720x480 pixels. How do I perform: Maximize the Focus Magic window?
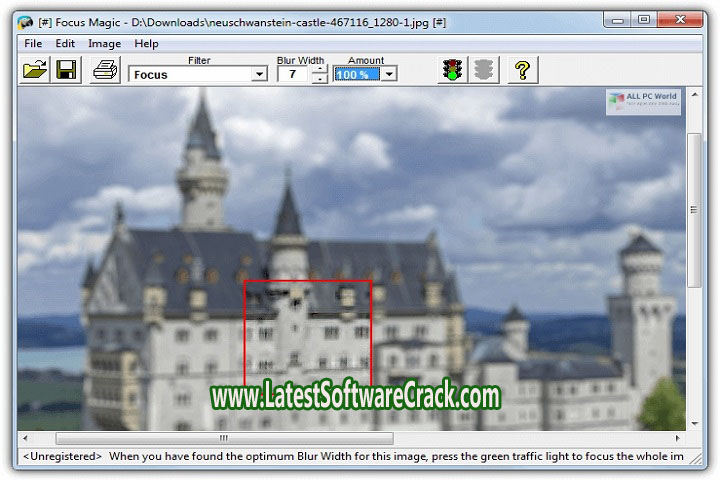tap(644, 20)
